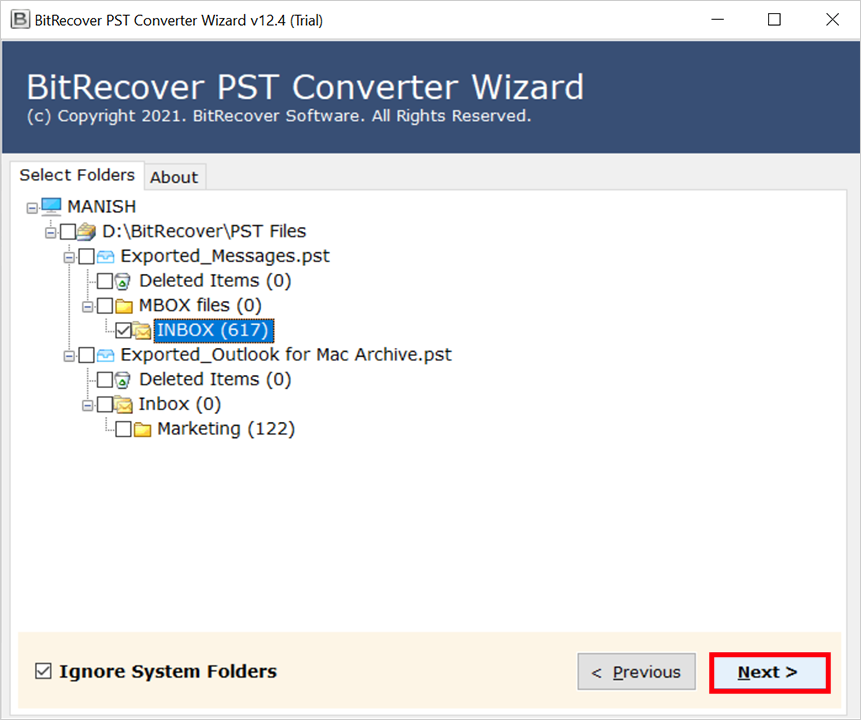This screenshot has width=861, height=720.
Task: Click the MBOX files folder icon
Action: 123,305
